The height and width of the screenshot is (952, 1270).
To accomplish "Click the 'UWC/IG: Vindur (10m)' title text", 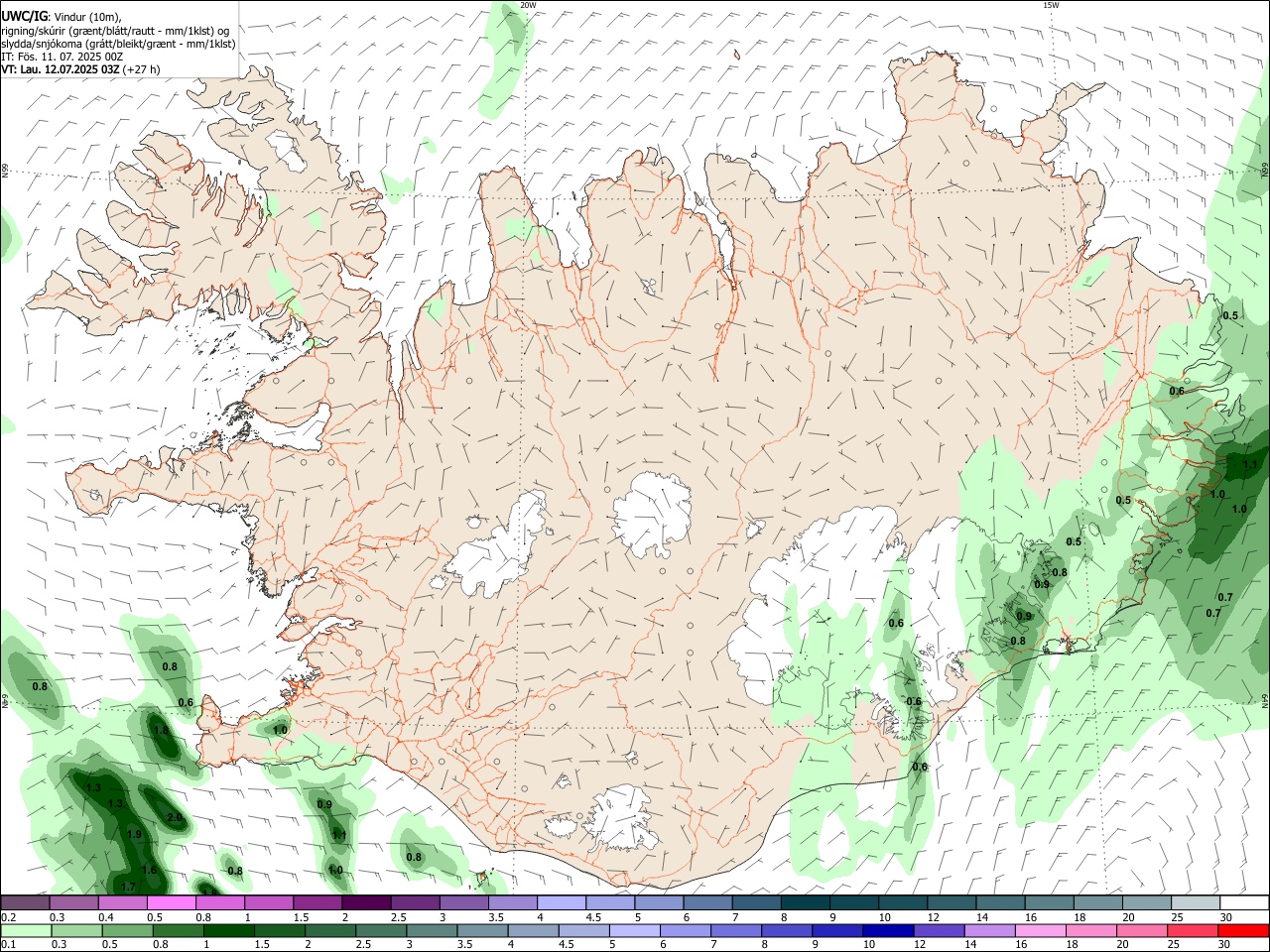I will pos(62,17).
